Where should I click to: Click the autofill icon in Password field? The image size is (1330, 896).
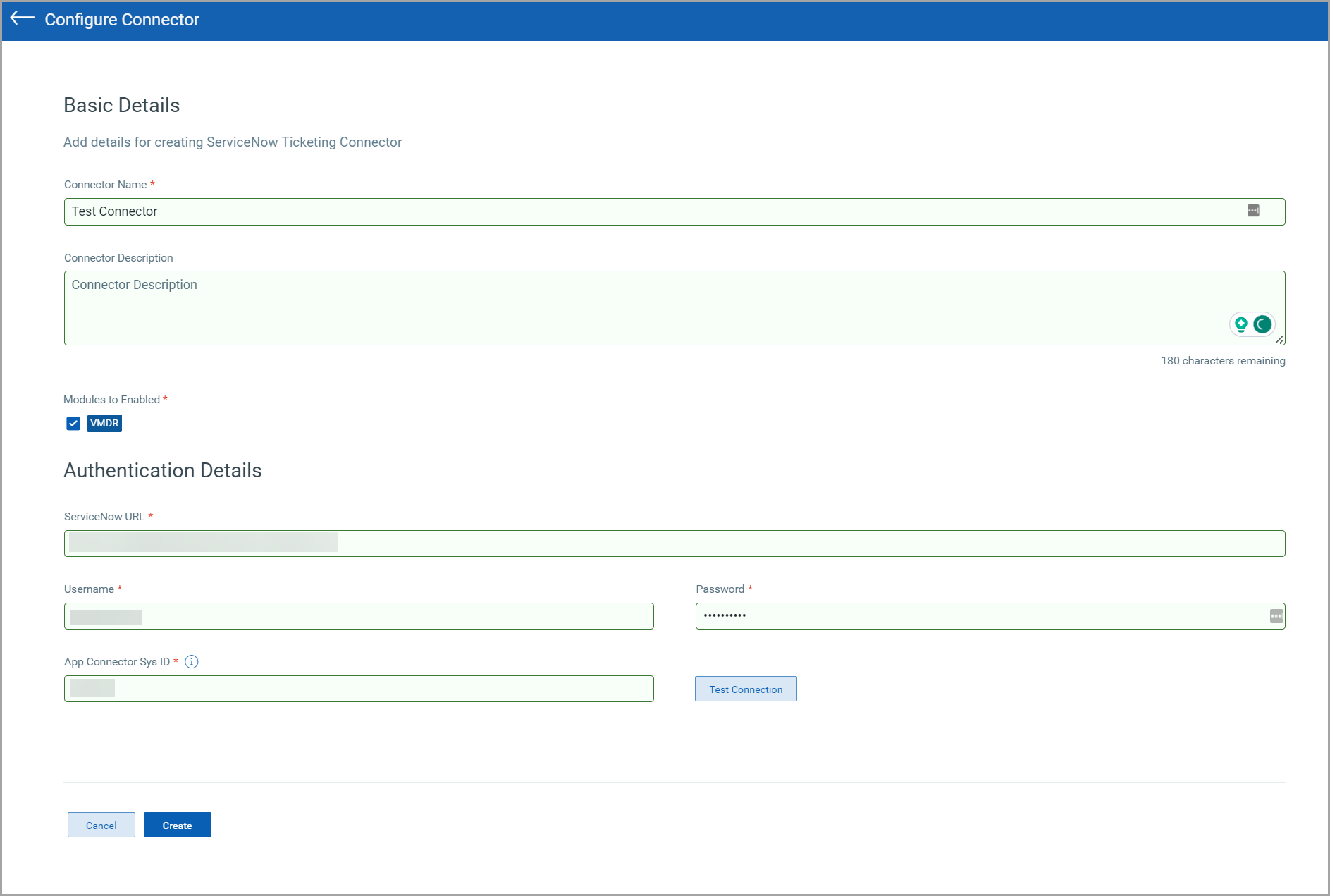point(1276,616)
